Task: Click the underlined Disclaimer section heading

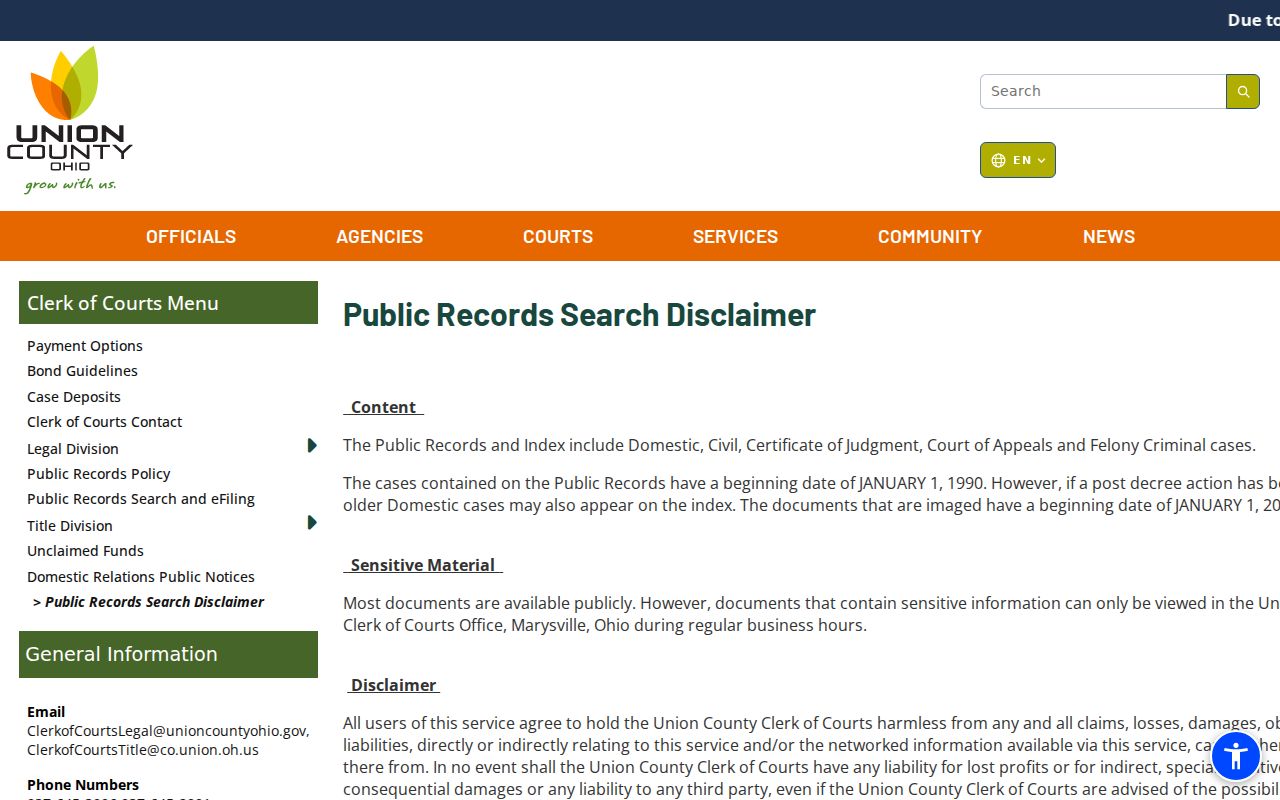Action: coord(392,685)
